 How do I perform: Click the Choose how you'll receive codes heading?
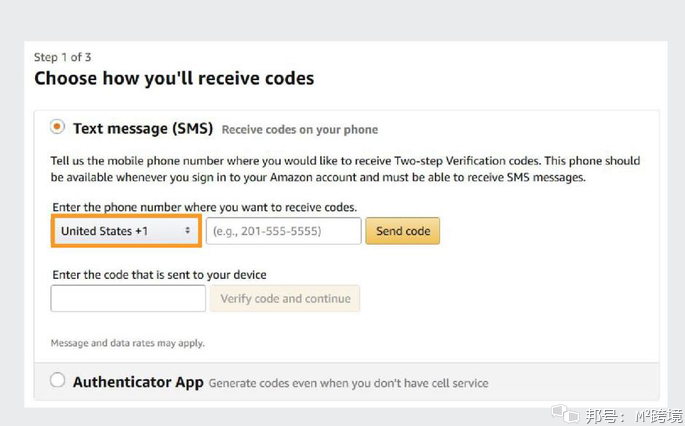[x=174, y=79]
